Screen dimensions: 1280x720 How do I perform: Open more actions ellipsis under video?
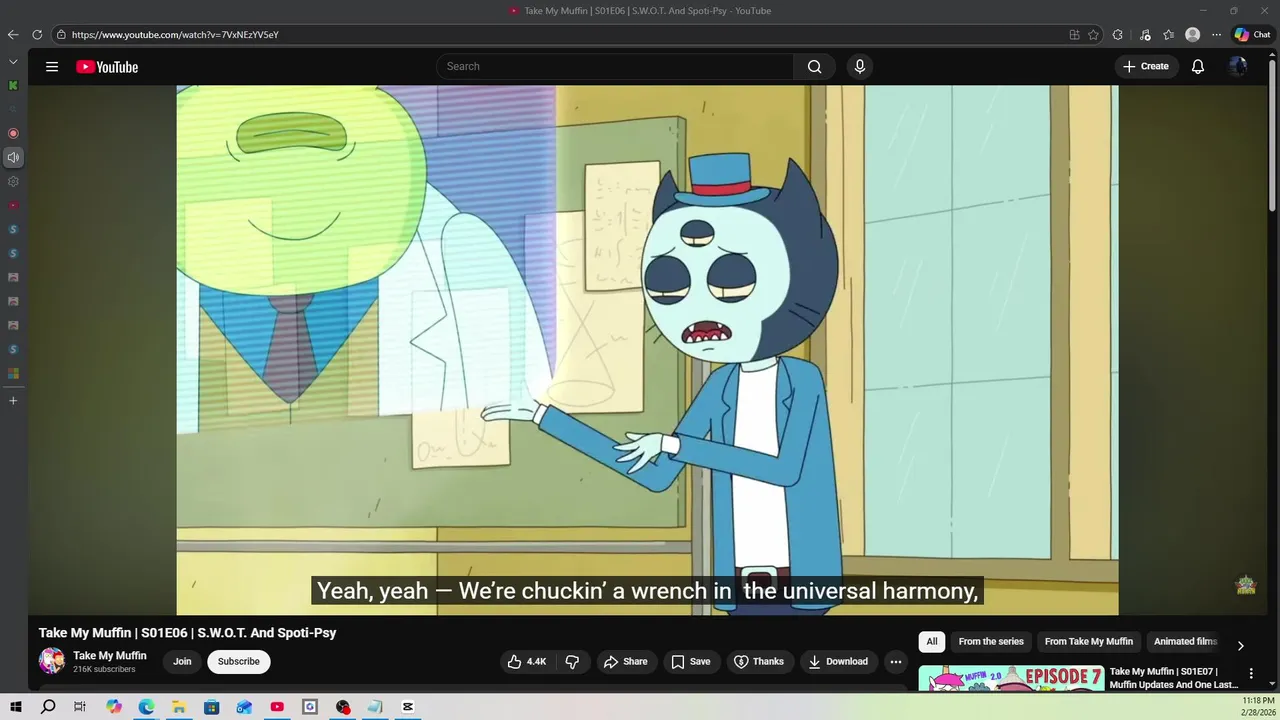click(896, 662)
